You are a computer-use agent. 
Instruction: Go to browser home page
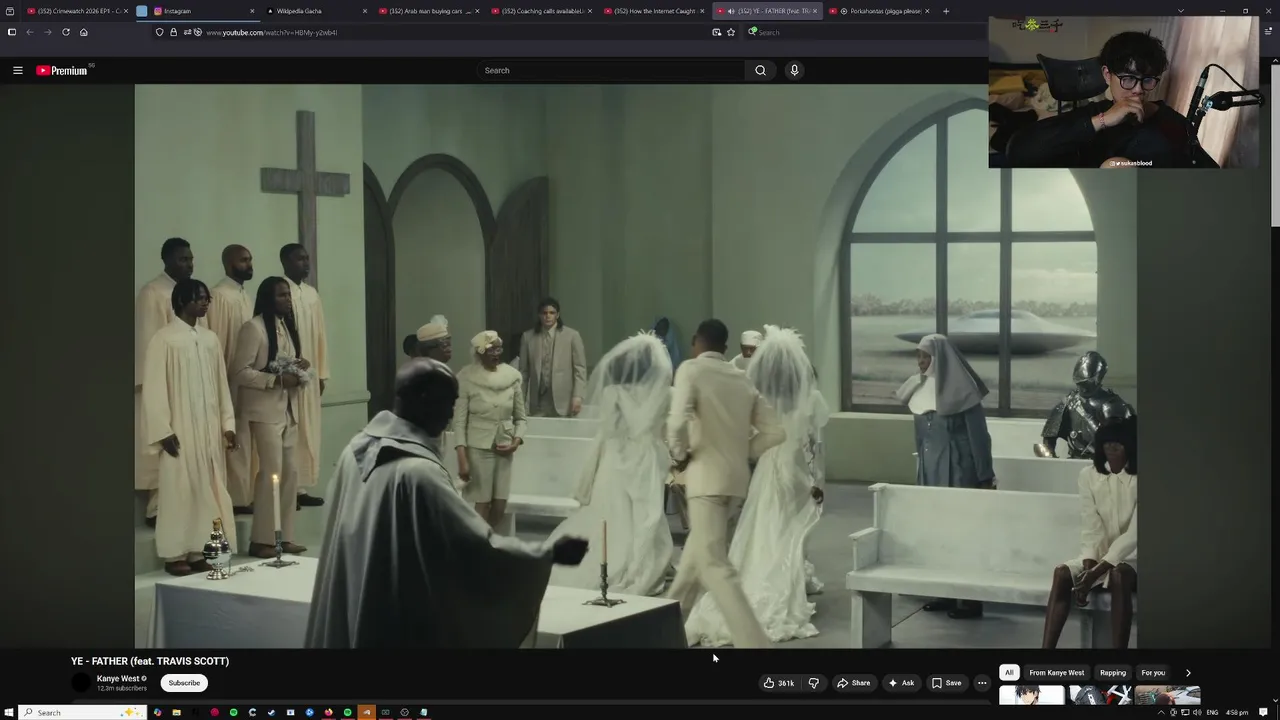point(84,32)
